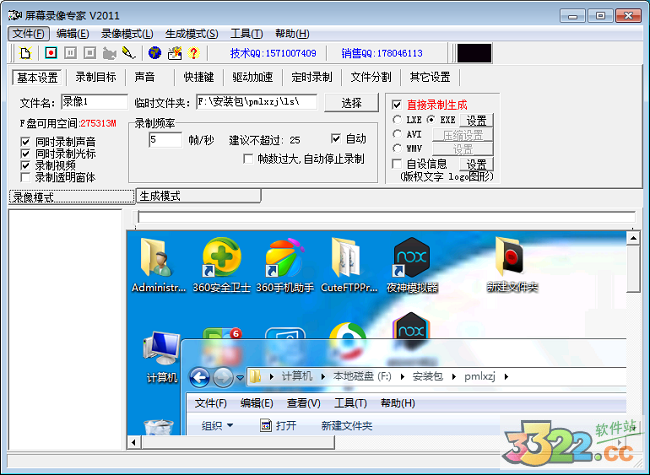
Task: Select the AVI format radio button
Action: (x=398, y=134)
